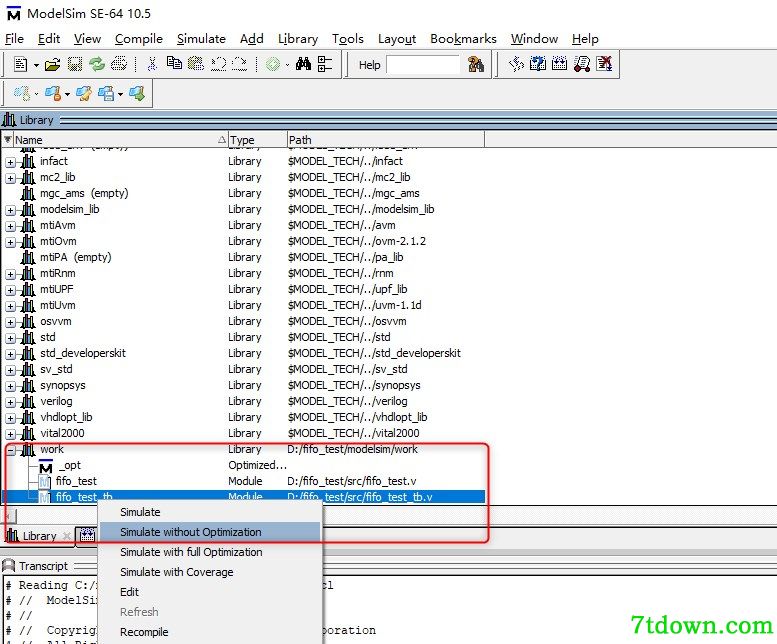Click the path $MODEL_TECH/../uvm-1.1d
The image size is (777, 644).
pos(354,305)
